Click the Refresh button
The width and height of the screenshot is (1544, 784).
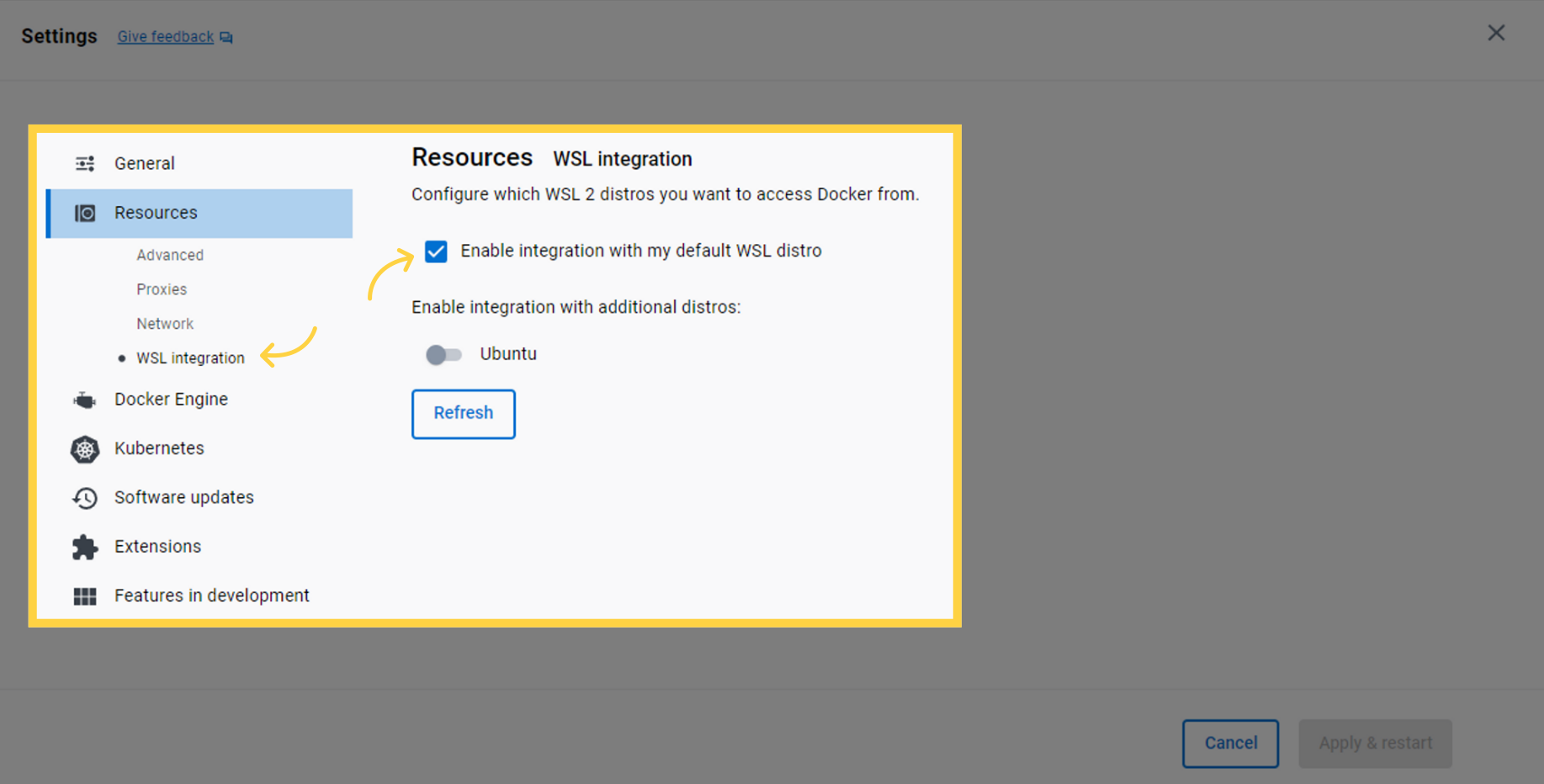click(x=464, y=414)
